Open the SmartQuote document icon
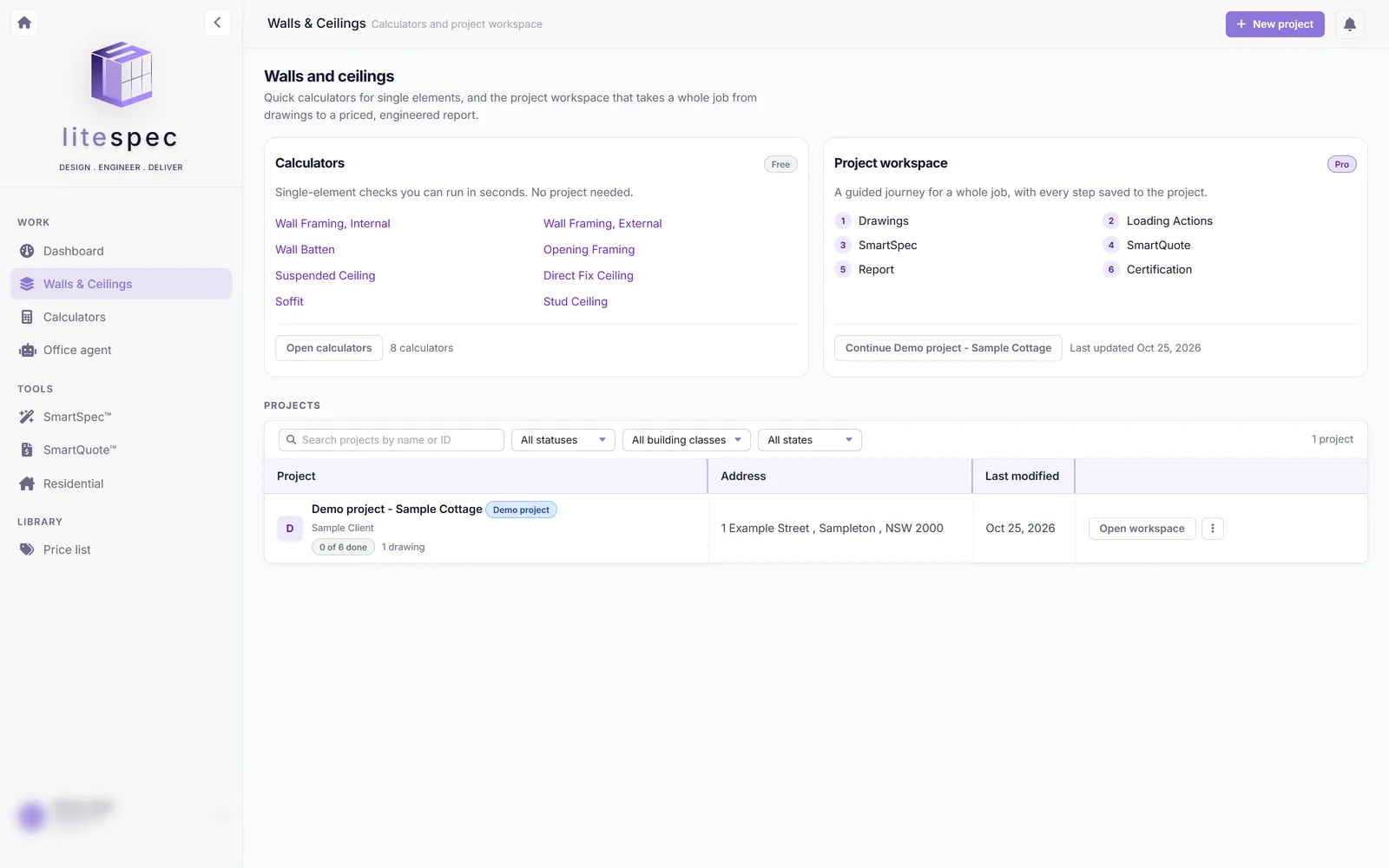 coord(27,450)
